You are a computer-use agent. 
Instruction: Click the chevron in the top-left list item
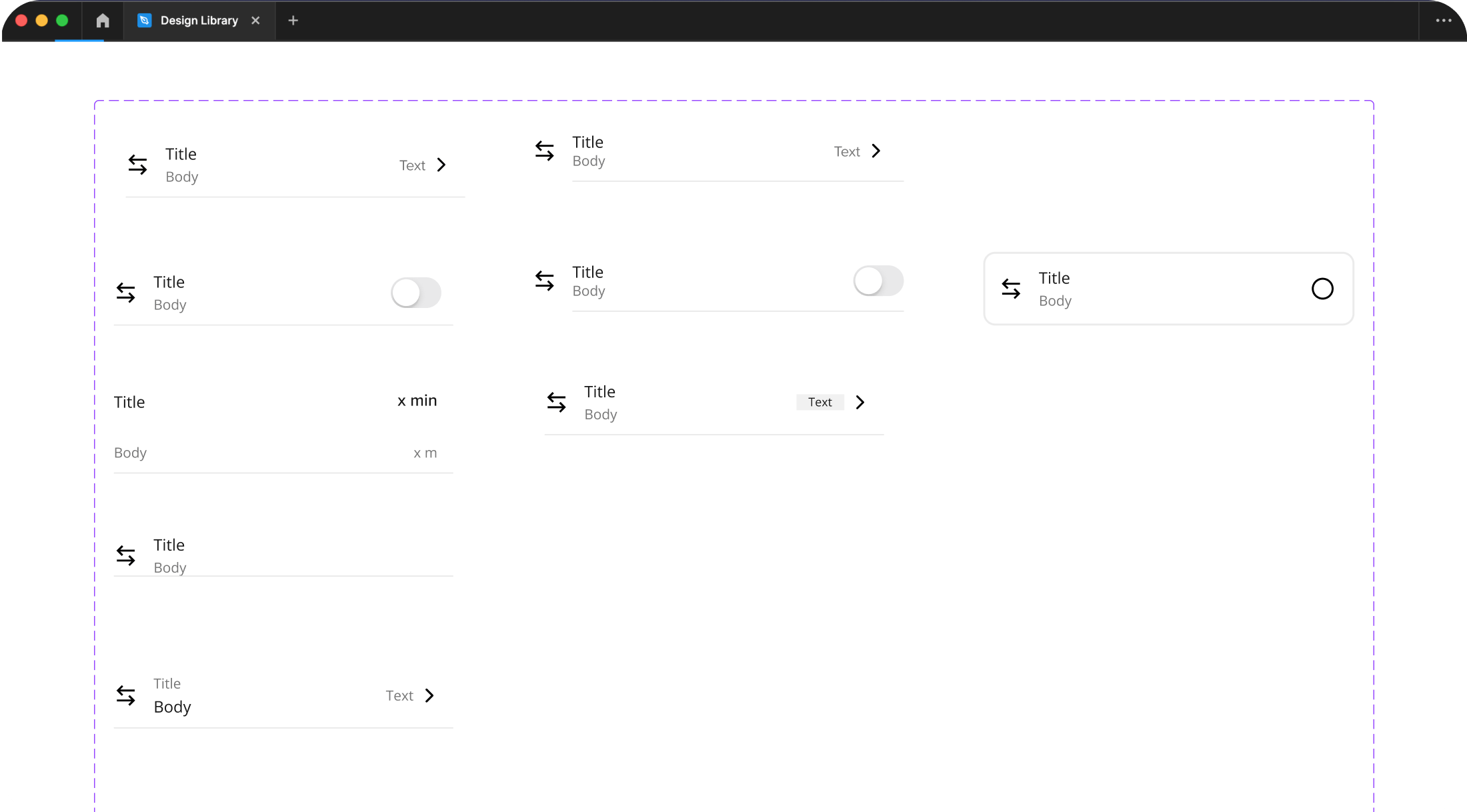click(x=441, y=165)
